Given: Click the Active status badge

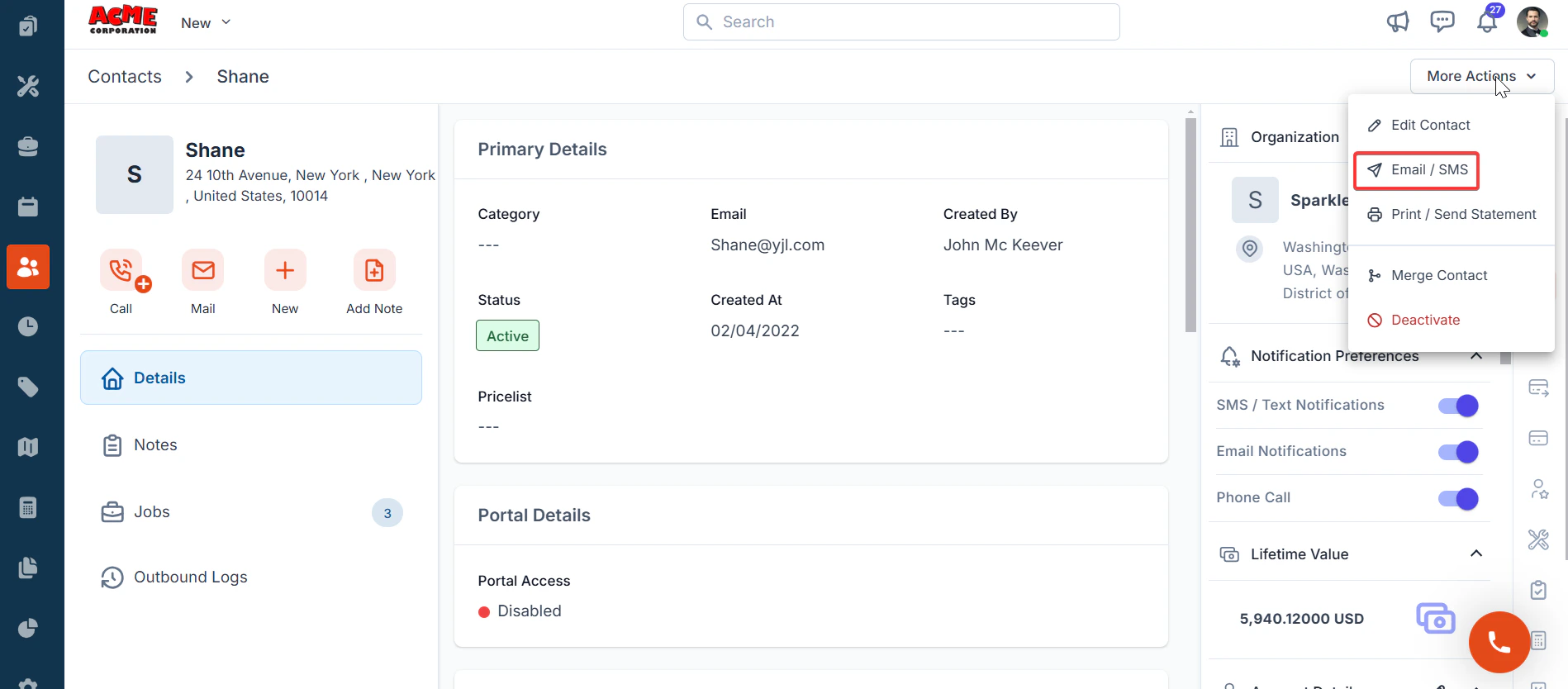Looking at the screenshot, I should [507, 335].
